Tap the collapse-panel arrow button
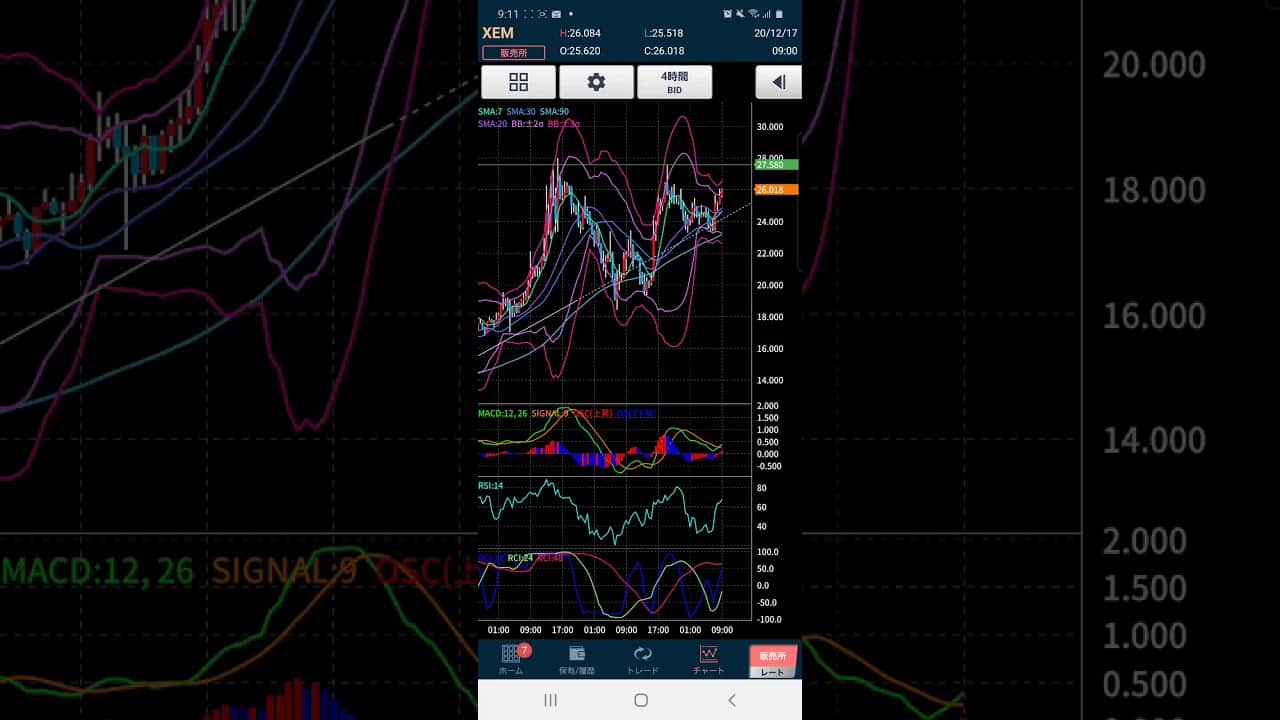 coord(779,82)
